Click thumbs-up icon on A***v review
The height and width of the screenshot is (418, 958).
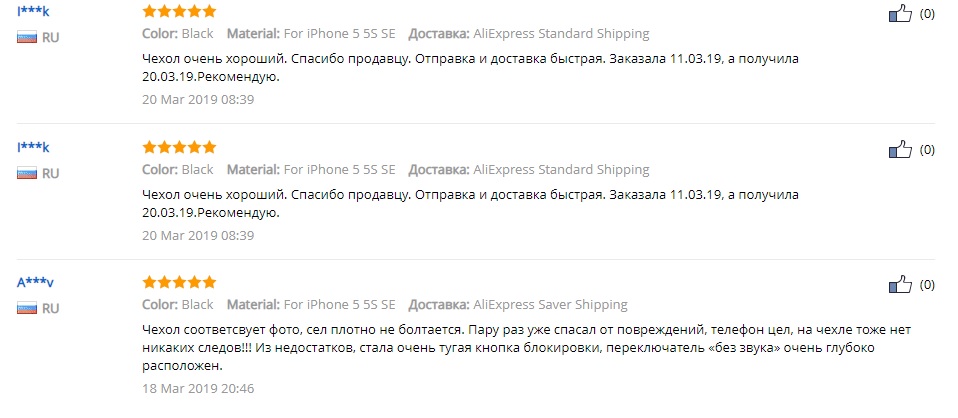(x=900, y=285)
